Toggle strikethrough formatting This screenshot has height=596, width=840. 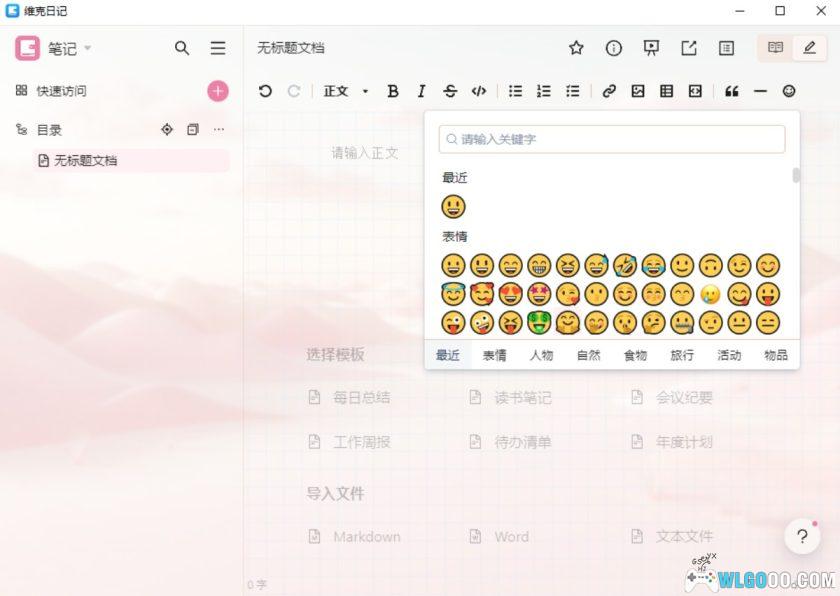coord(450,91)
